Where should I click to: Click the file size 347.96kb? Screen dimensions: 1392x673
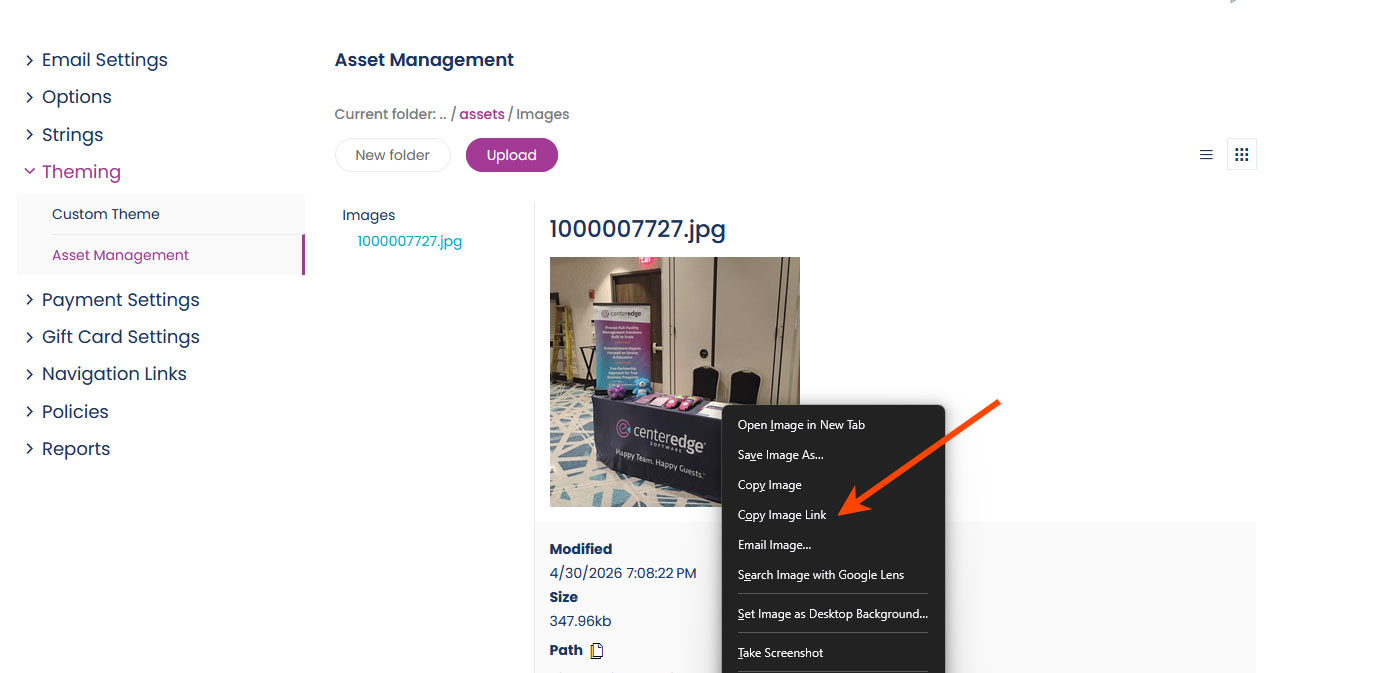[x=580, y=621]
